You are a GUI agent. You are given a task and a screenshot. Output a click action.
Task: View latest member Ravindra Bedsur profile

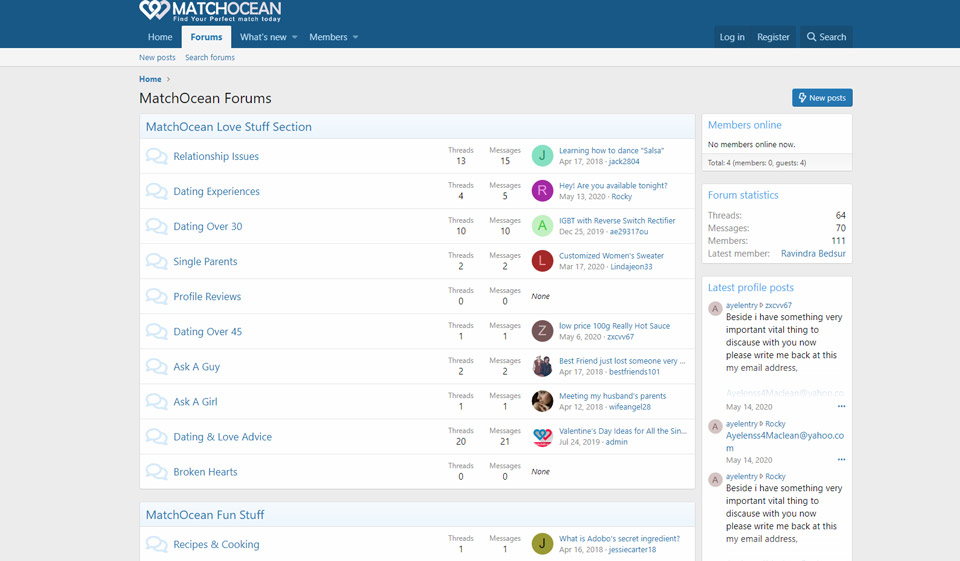pyautogui.click(x=813, y=254)
